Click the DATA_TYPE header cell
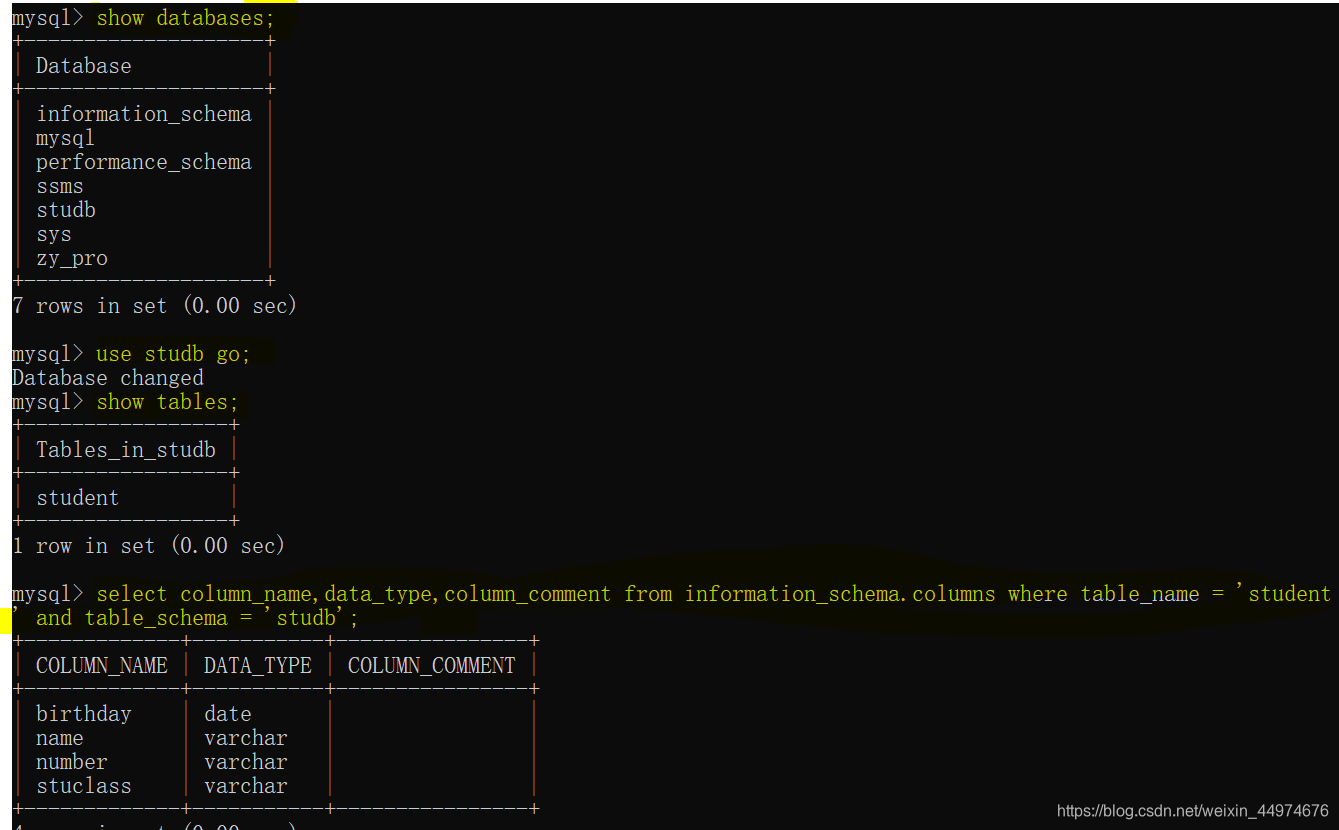The width and height of the screenshot is (1339, 830). (258, 666)
